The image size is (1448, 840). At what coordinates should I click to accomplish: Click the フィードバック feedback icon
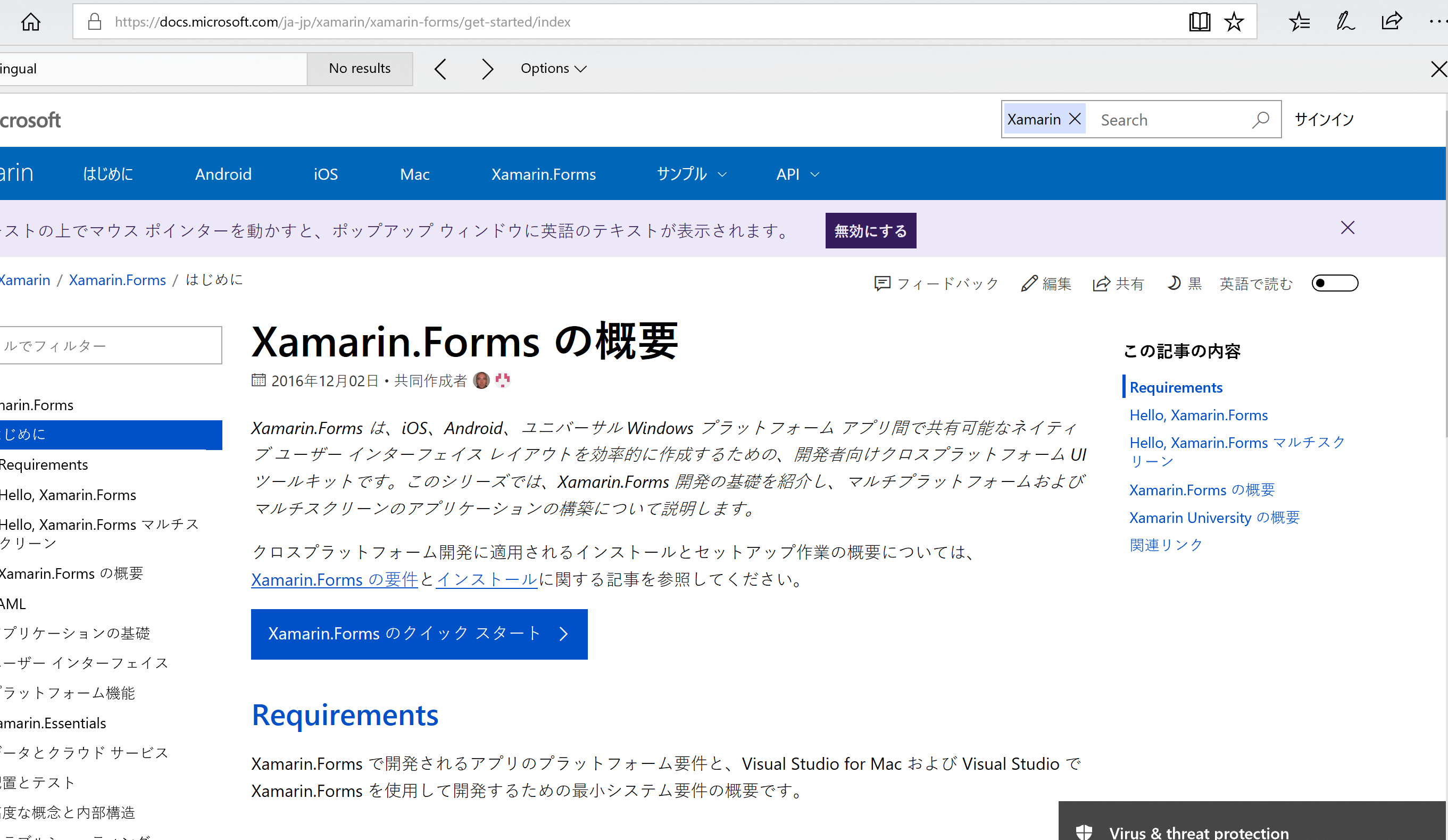[x=882, y=283]
